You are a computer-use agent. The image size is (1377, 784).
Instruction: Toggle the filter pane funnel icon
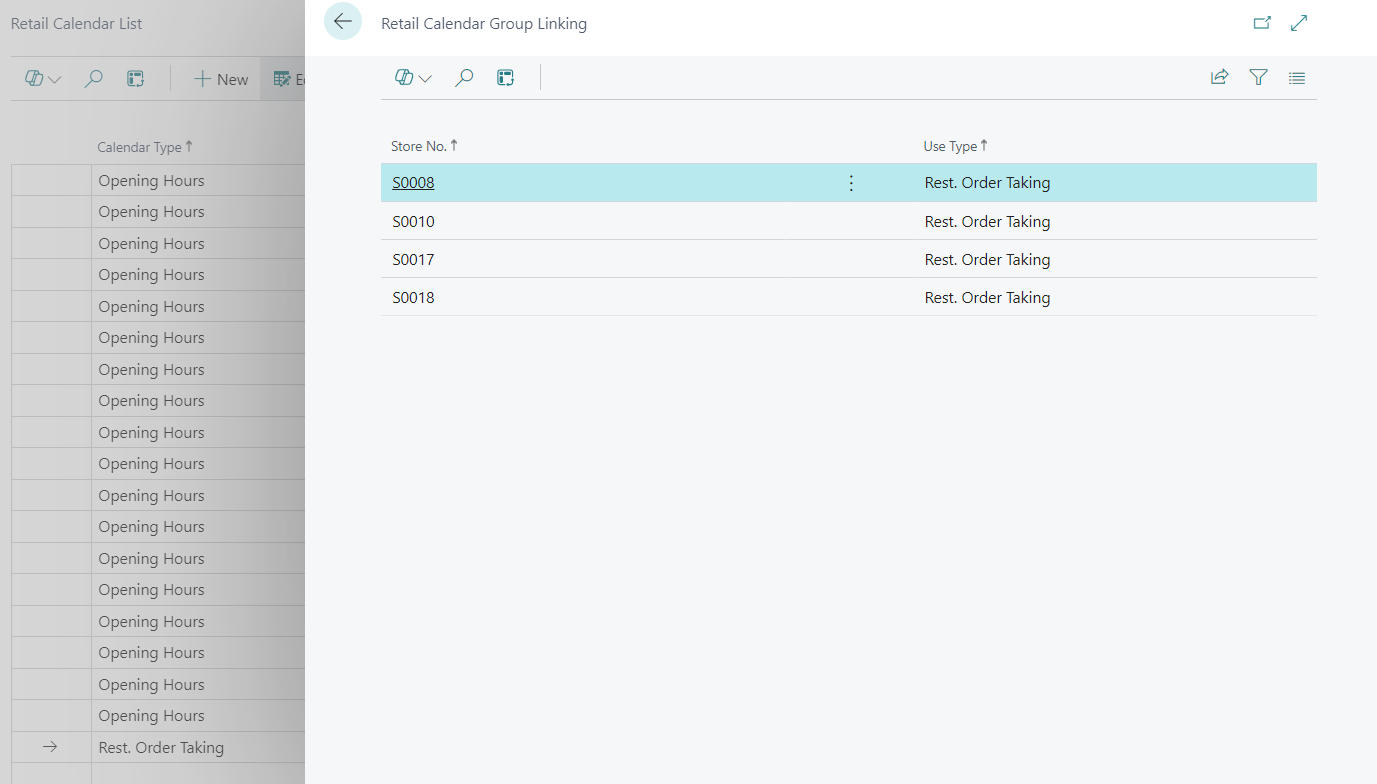1258,78
